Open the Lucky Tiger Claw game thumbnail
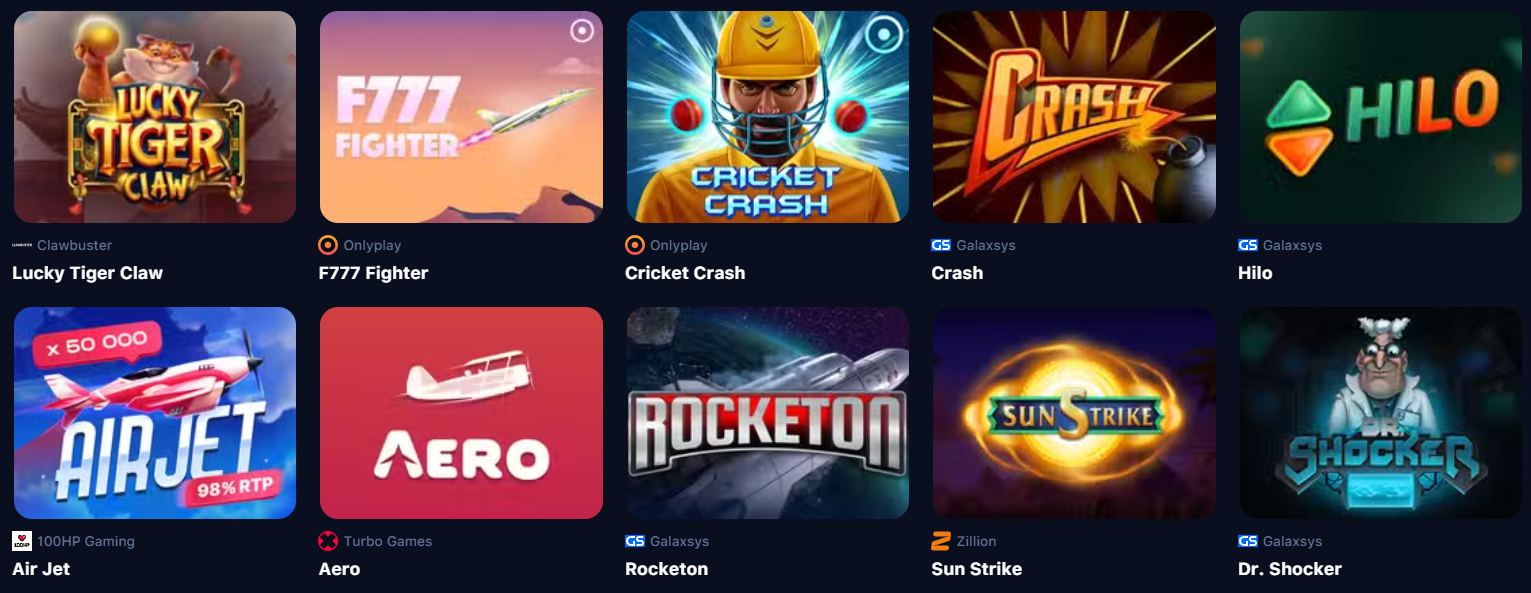 click(x=155, y=117)
